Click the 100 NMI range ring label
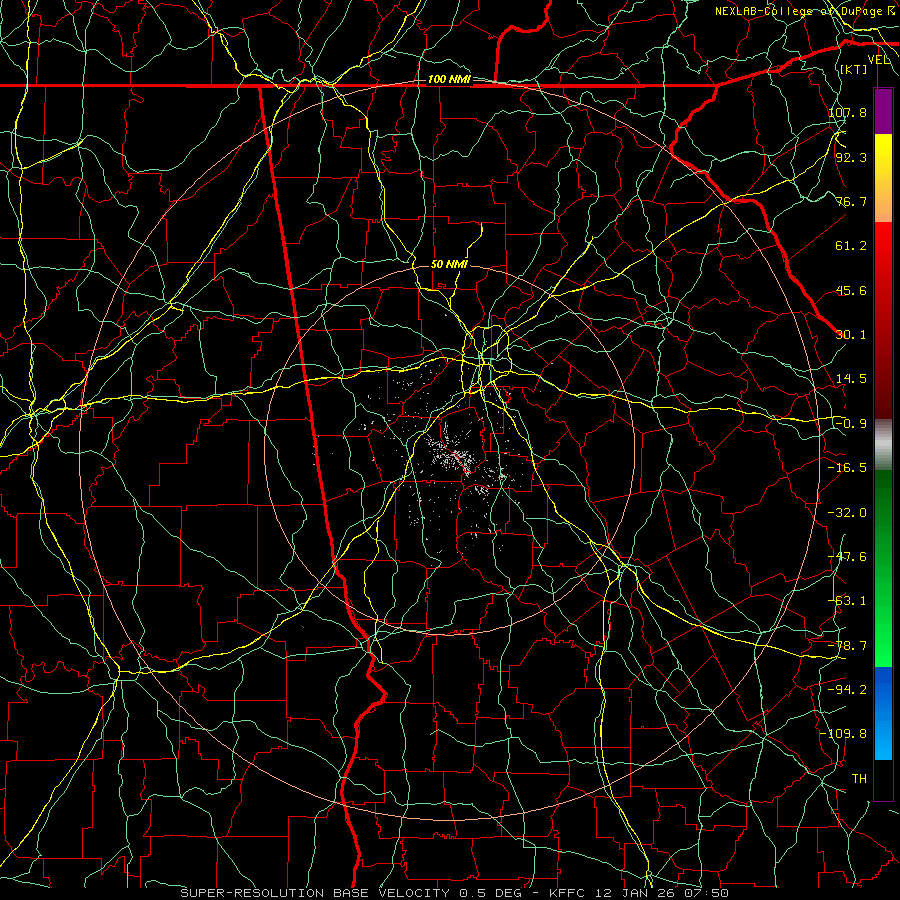The height and width of the screenshot is (900, 900). point(449,79)
